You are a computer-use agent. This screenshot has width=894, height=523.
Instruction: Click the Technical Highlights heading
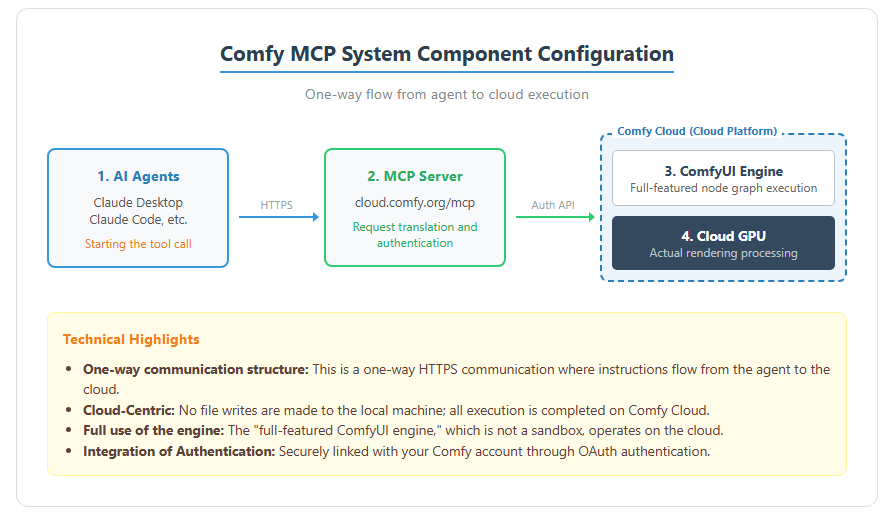pos(131,339)
